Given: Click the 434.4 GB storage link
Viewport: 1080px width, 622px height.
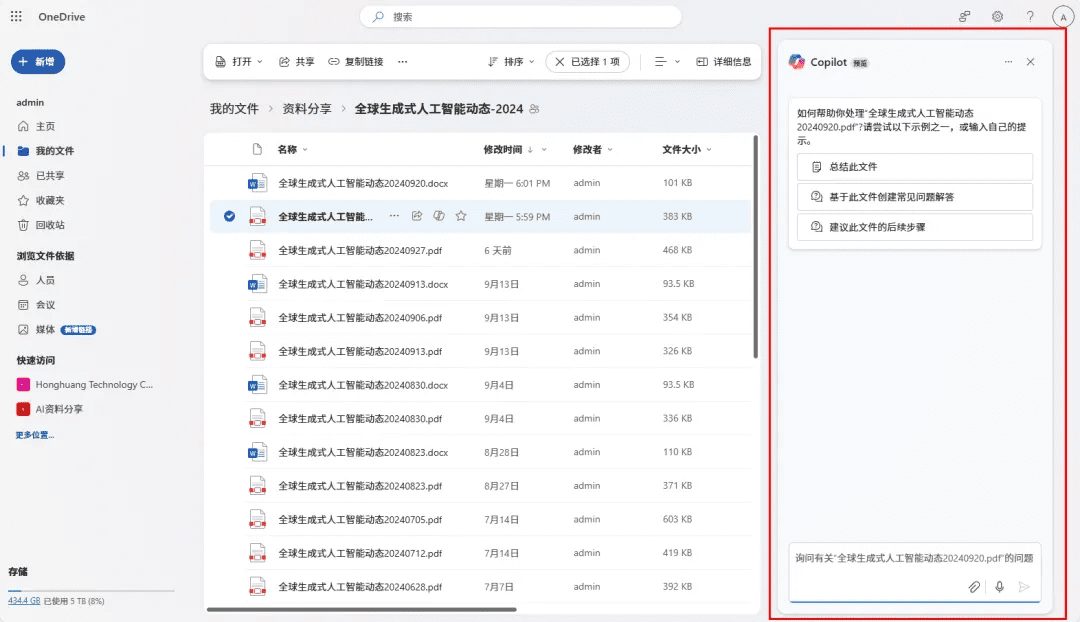Looking at the screenshot, I should coord(24,601).
